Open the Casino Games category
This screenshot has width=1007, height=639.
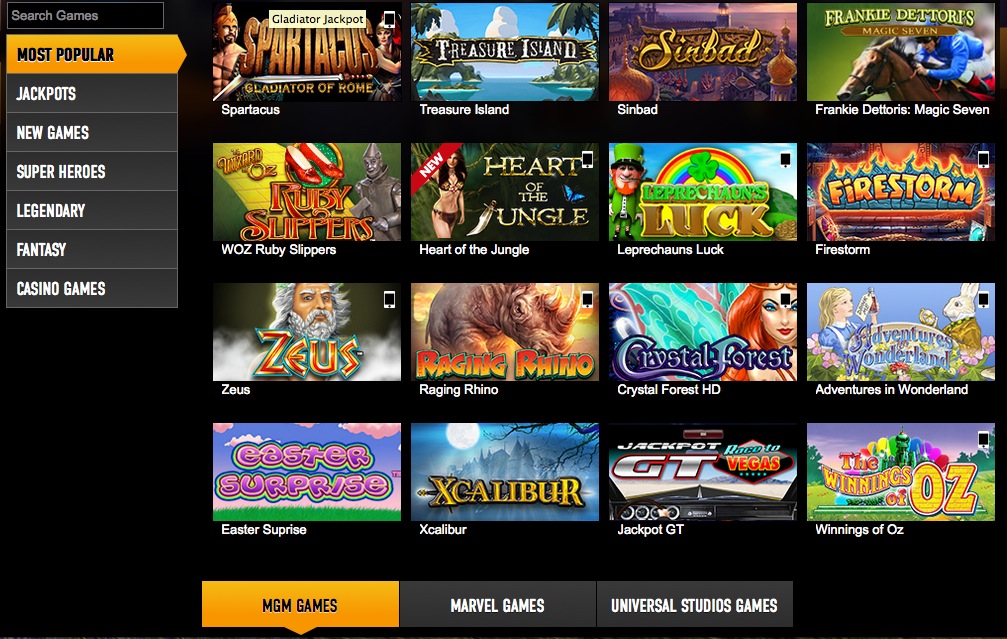[x=92, y=288]
